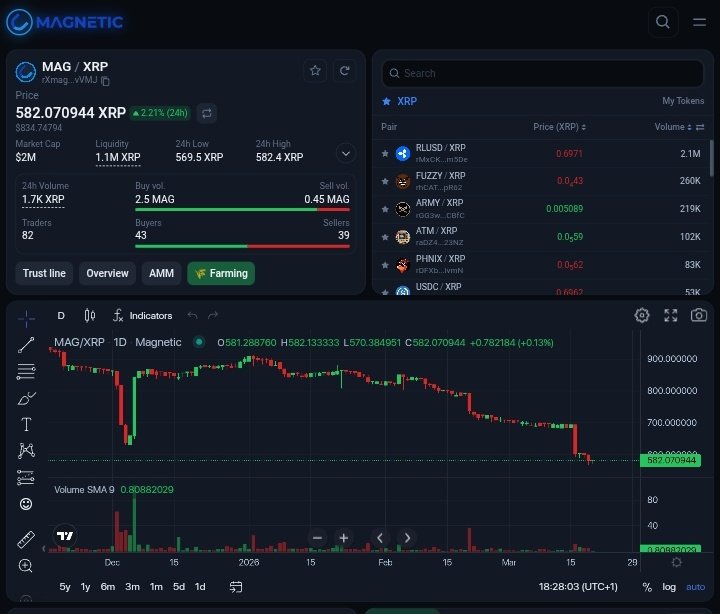Select the ruler measure tool

[x=26, y=540]
